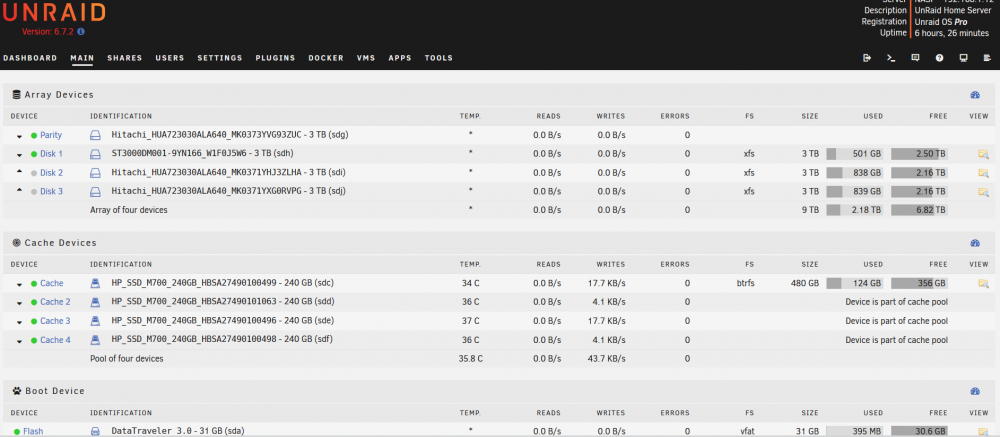The height and width of the screenshot is (437, 1000).
Task: Open the Settings tab
Action: click(x=219, y=58)
